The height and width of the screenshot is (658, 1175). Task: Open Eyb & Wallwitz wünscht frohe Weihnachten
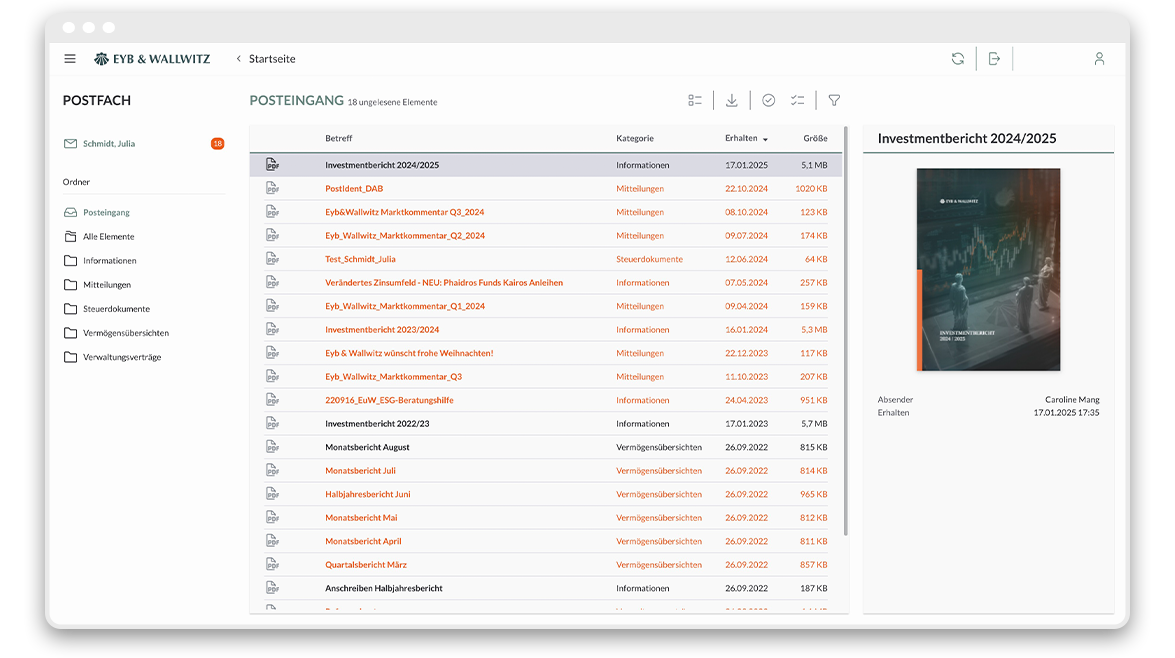pyautogui.click(x=409, y=353)
